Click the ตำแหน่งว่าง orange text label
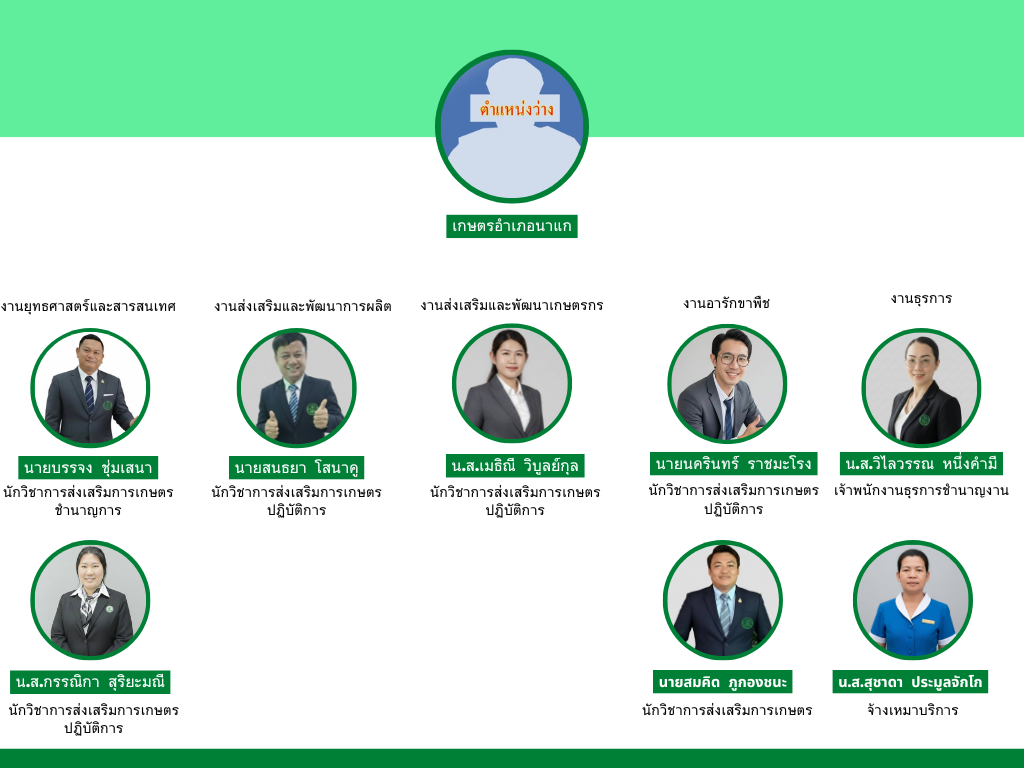 coord(516,108)
